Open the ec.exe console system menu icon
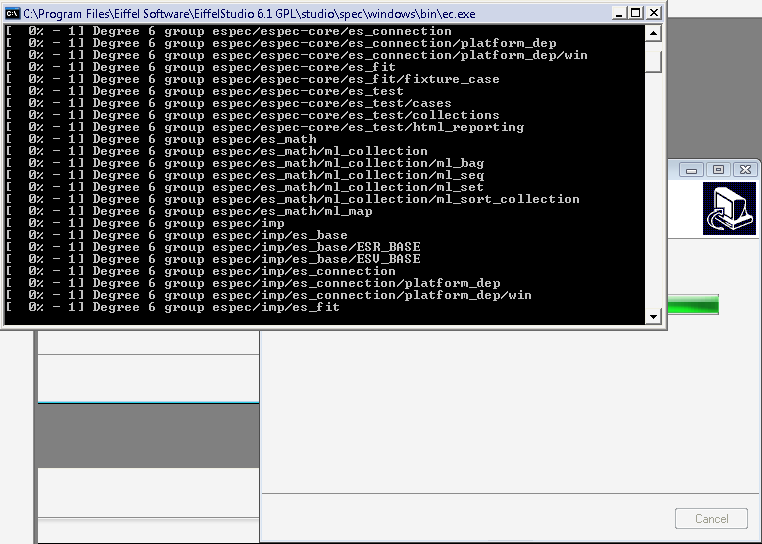This screenshot has height=544, width=762. coord(12,14)
